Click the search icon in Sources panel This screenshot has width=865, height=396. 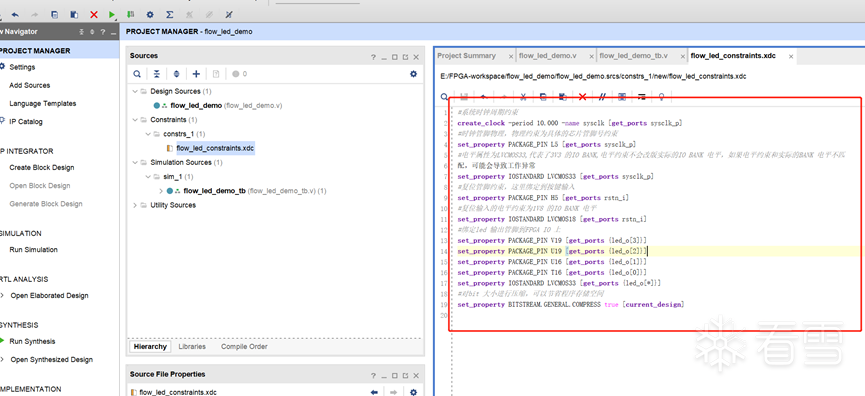pyautogui.click(x=137, y=74)
